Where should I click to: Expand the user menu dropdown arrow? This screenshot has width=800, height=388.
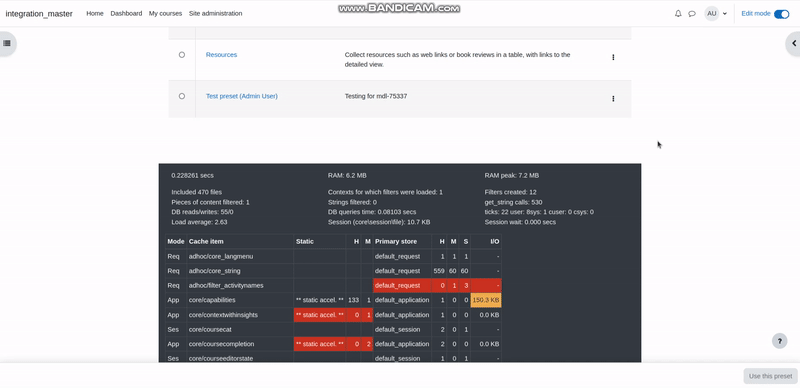[724, 14]
